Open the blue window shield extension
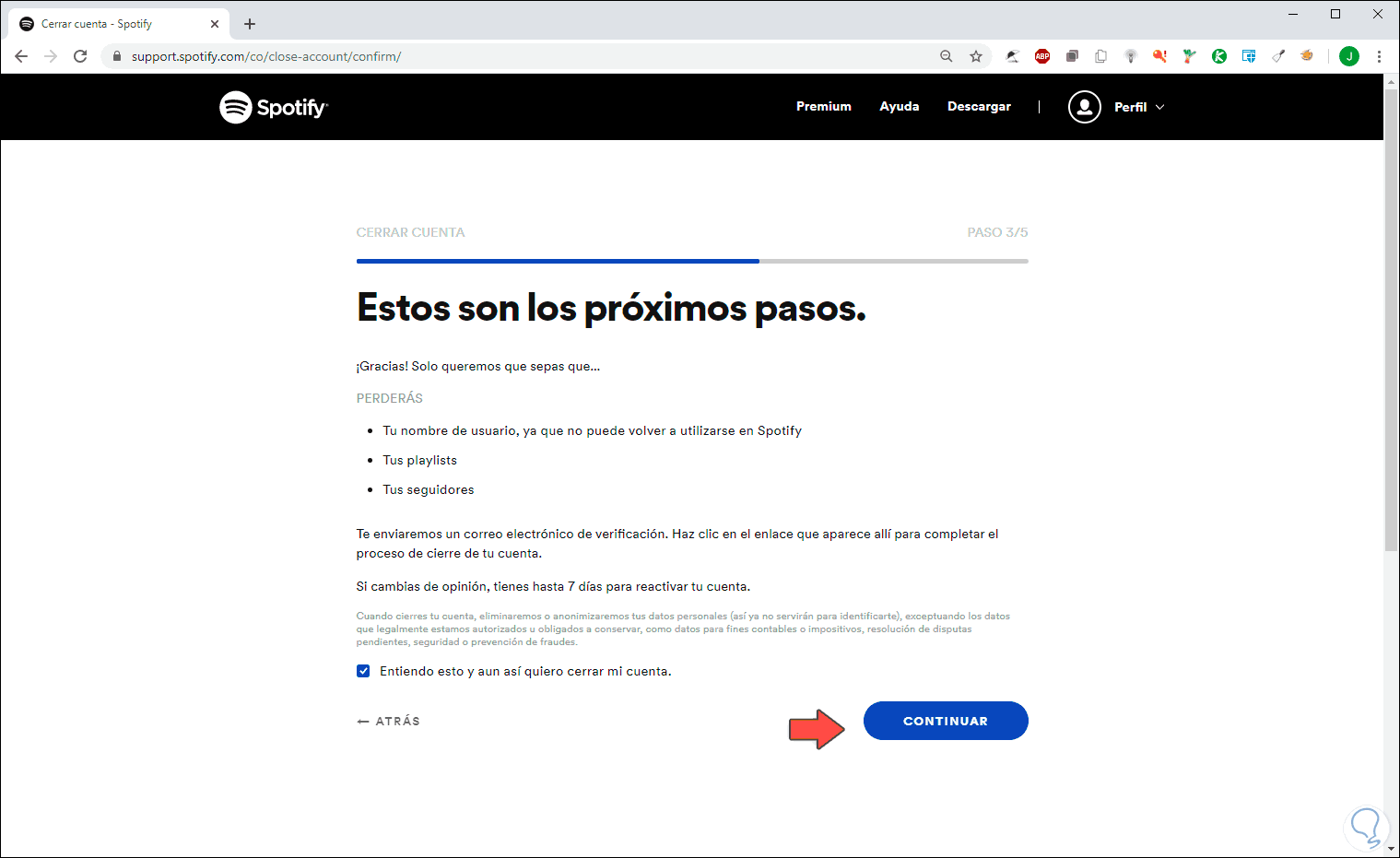 pos(1249,56)
